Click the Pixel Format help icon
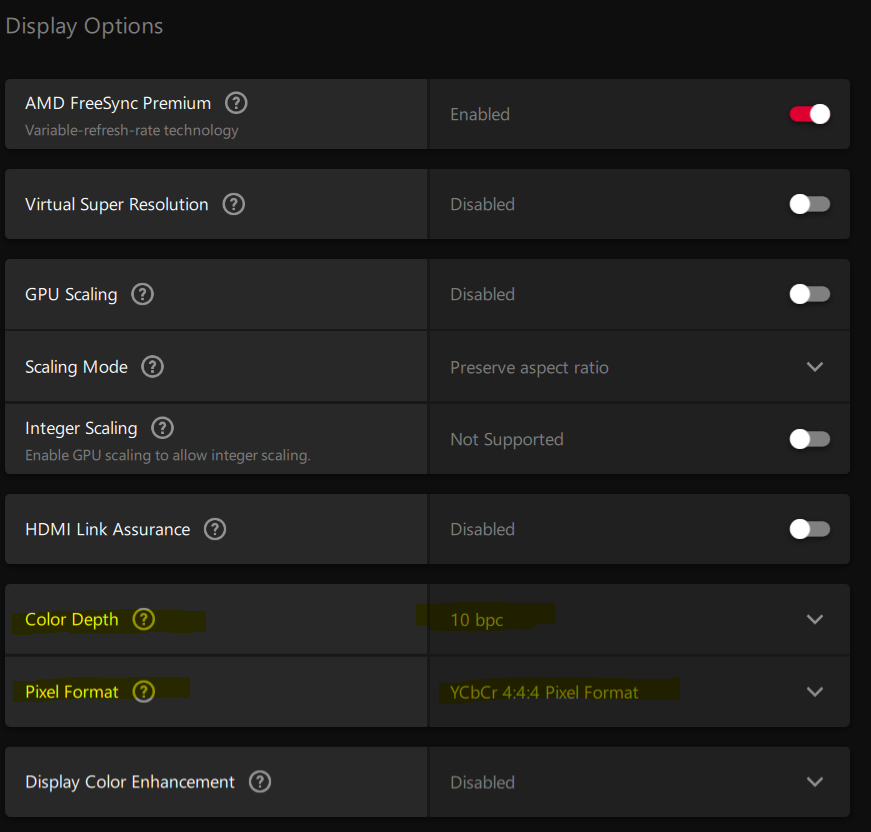The width and height of the screenshot is (871, 832). tap(144, 692)
